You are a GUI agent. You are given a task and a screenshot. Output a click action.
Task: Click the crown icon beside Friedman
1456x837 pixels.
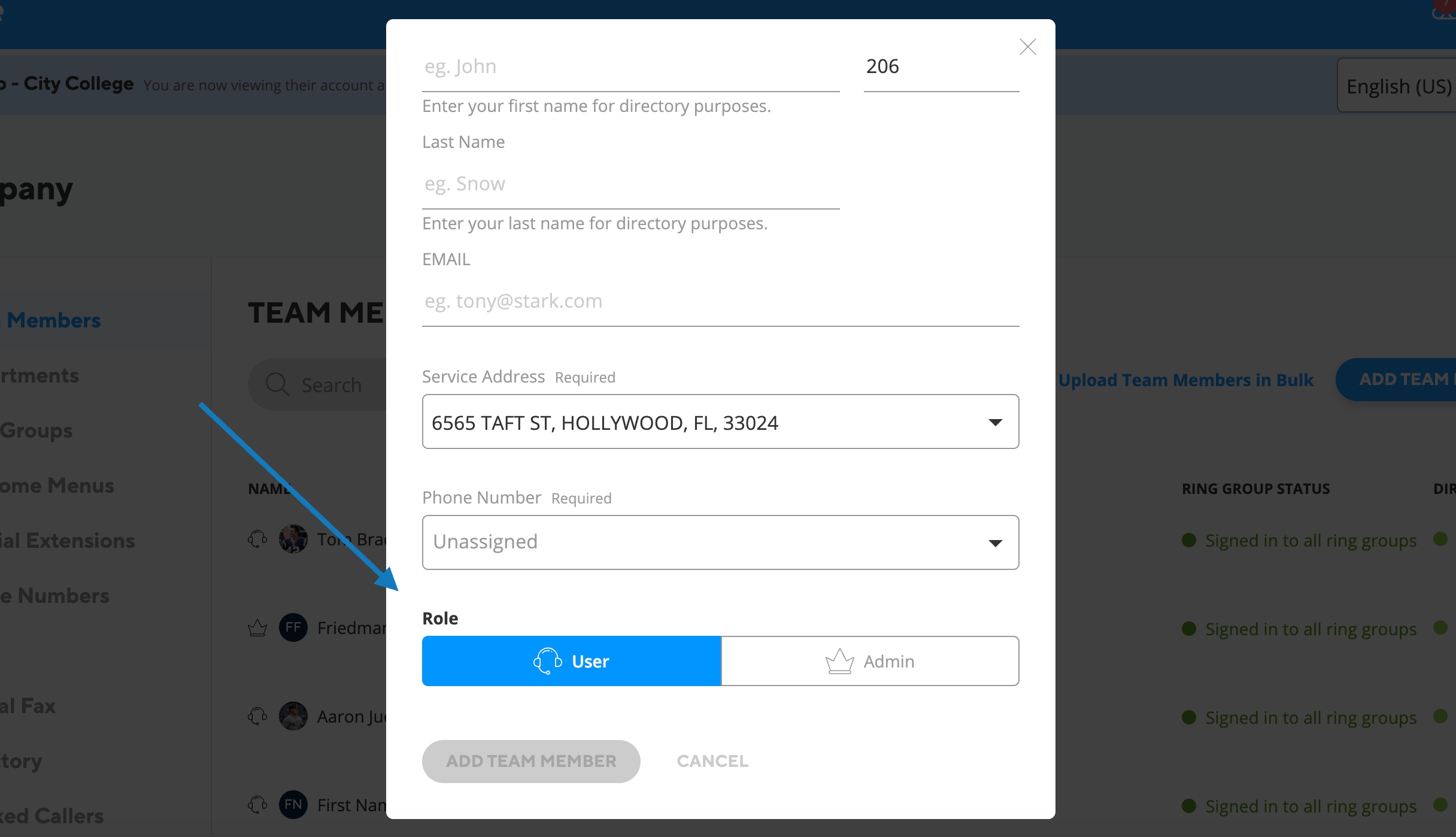click(x=257, y=628)
